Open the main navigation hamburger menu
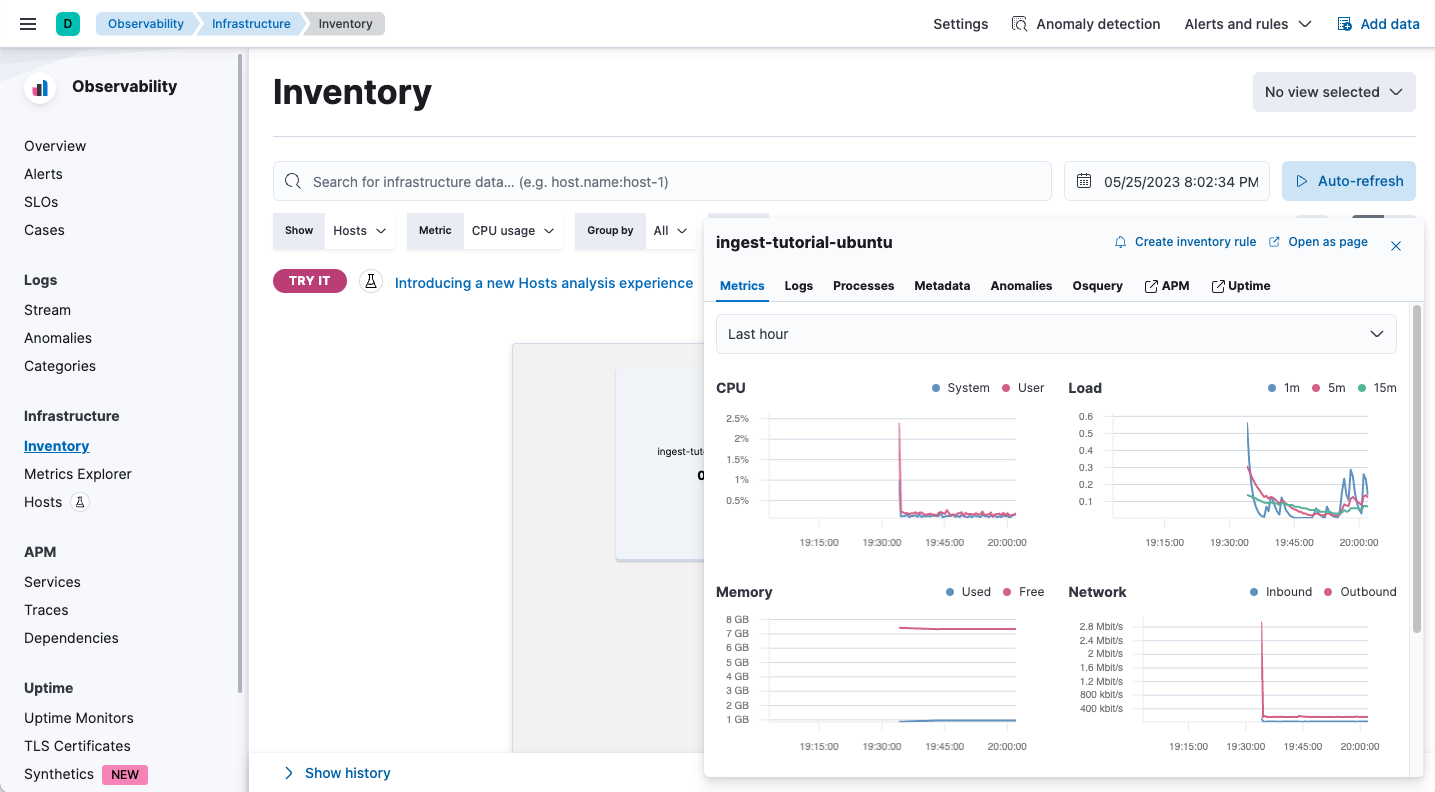 click(27, 23)
